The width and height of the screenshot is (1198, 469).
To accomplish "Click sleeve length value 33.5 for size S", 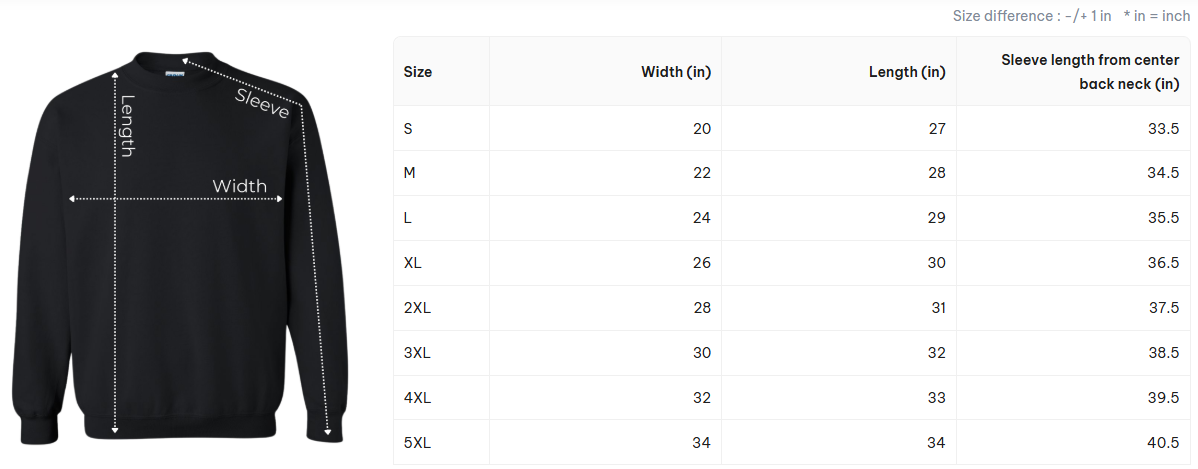I will pyautogui.click(x=1163, y=128).
